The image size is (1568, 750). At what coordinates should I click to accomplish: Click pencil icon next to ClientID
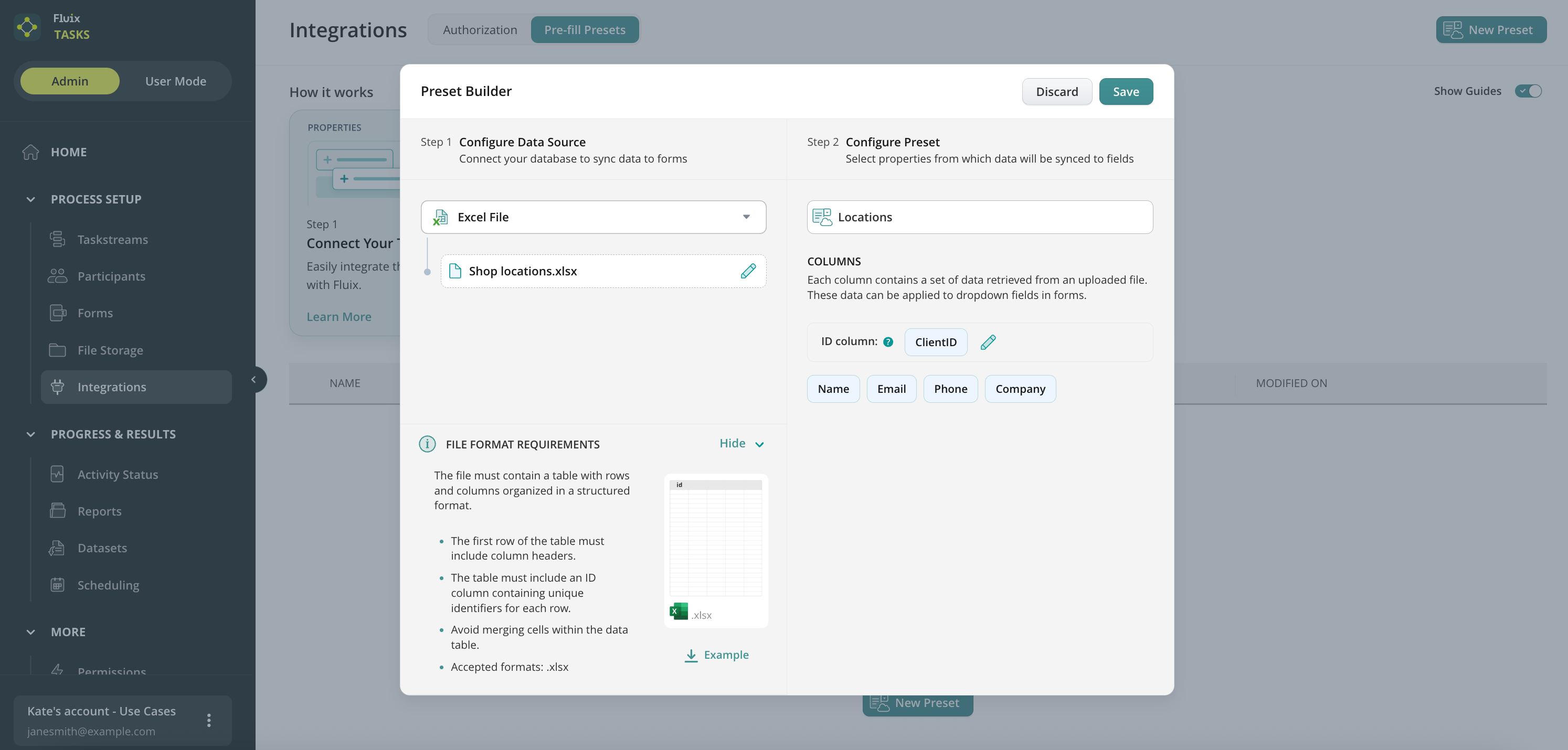tap(988, 342)
